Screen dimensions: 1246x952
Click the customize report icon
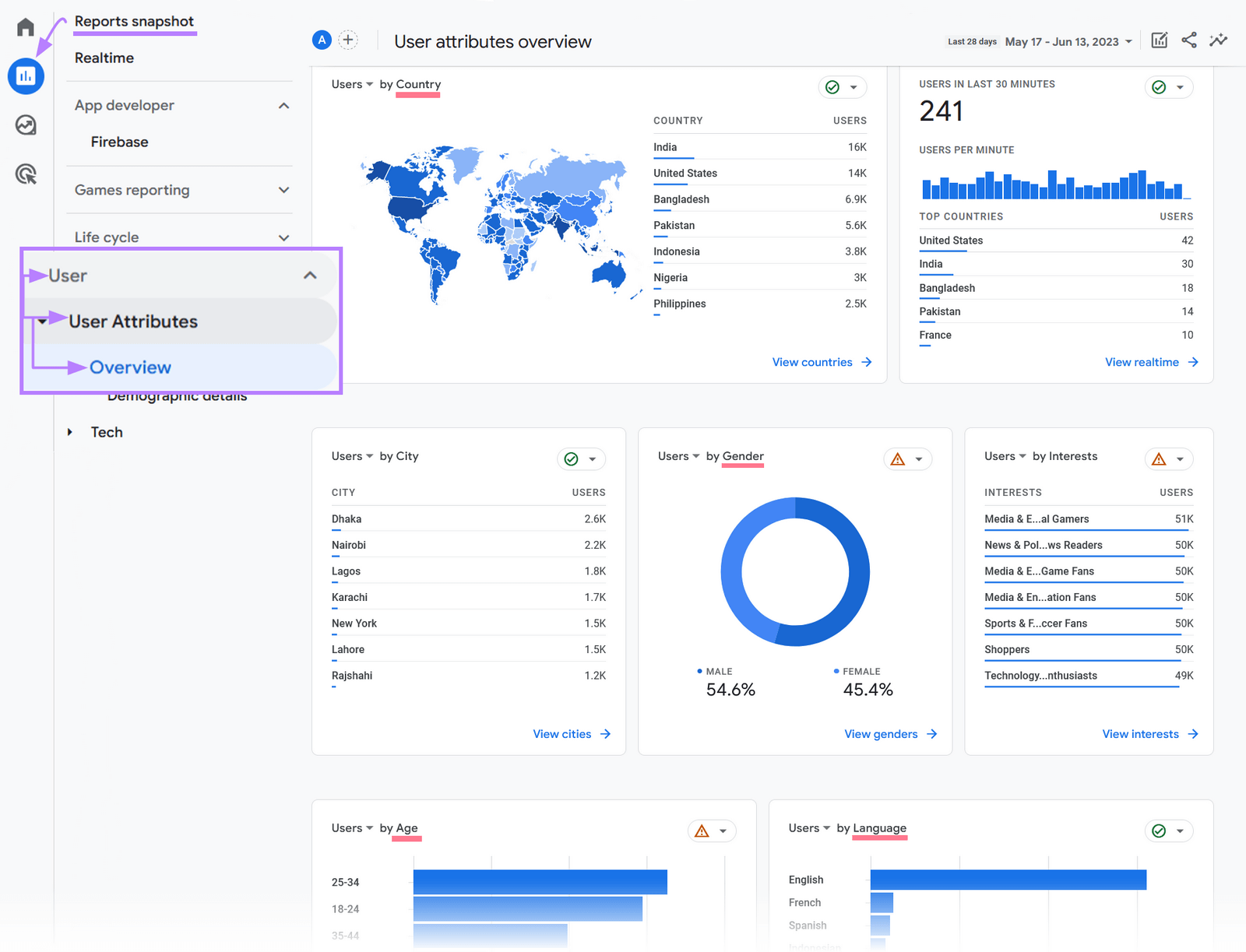coord(1160,40)
